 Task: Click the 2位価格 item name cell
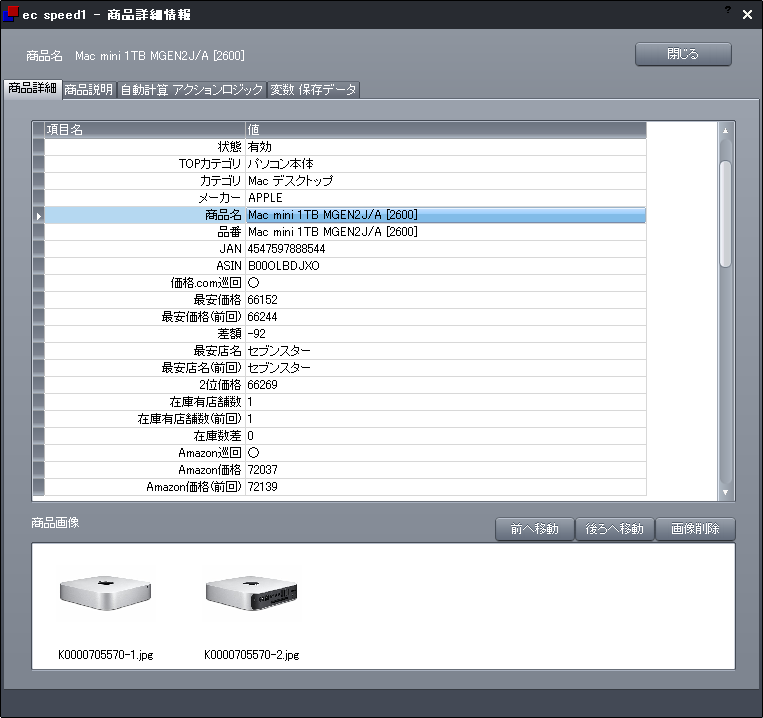145,385
